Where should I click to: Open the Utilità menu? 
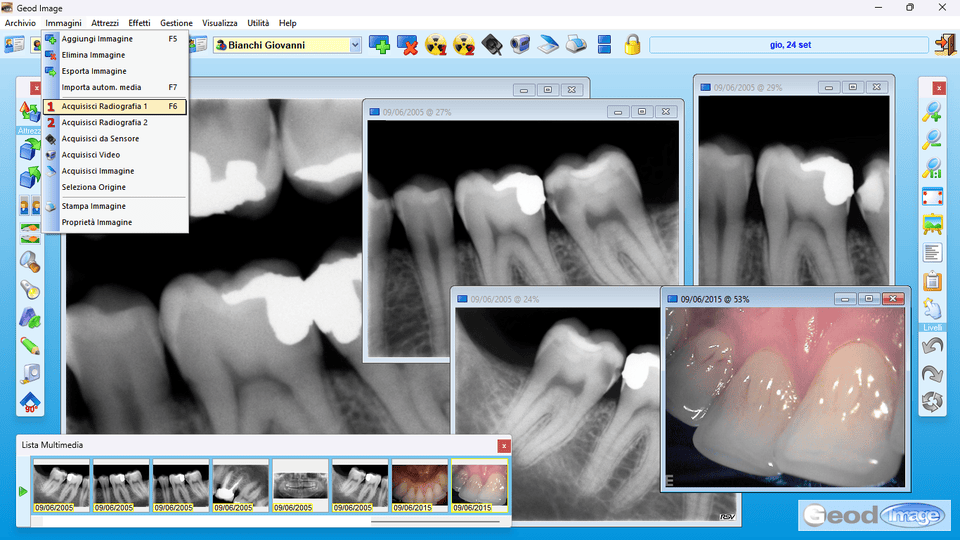pyautogui.click(x=258, y=23)
